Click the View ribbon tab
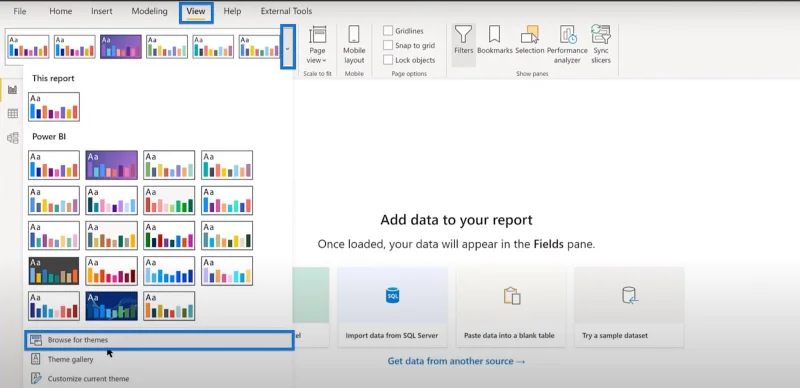 [196, 11]
